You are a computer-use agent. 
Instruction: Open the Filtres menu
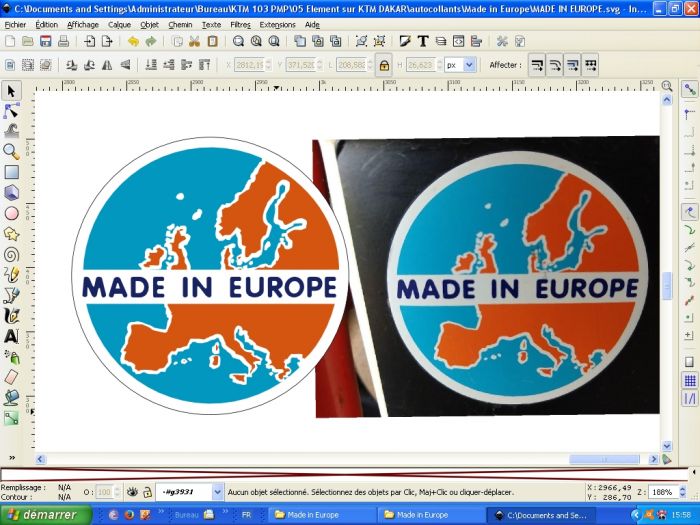[x=240, y=24]
